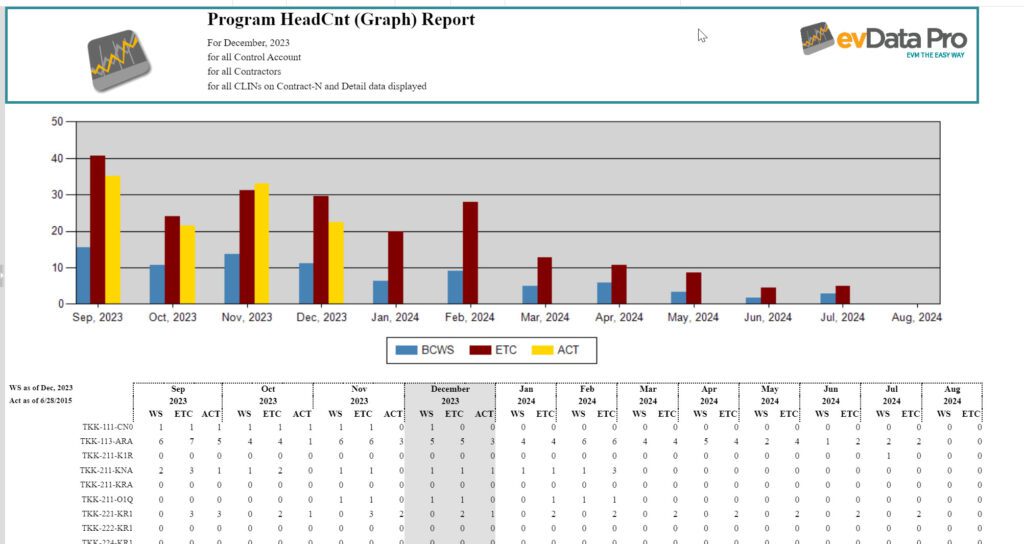Click "WS as of Dec, 2023" note
This screenshot has height=544, width=1024.
pyautogui.click(x=40, y=388)
